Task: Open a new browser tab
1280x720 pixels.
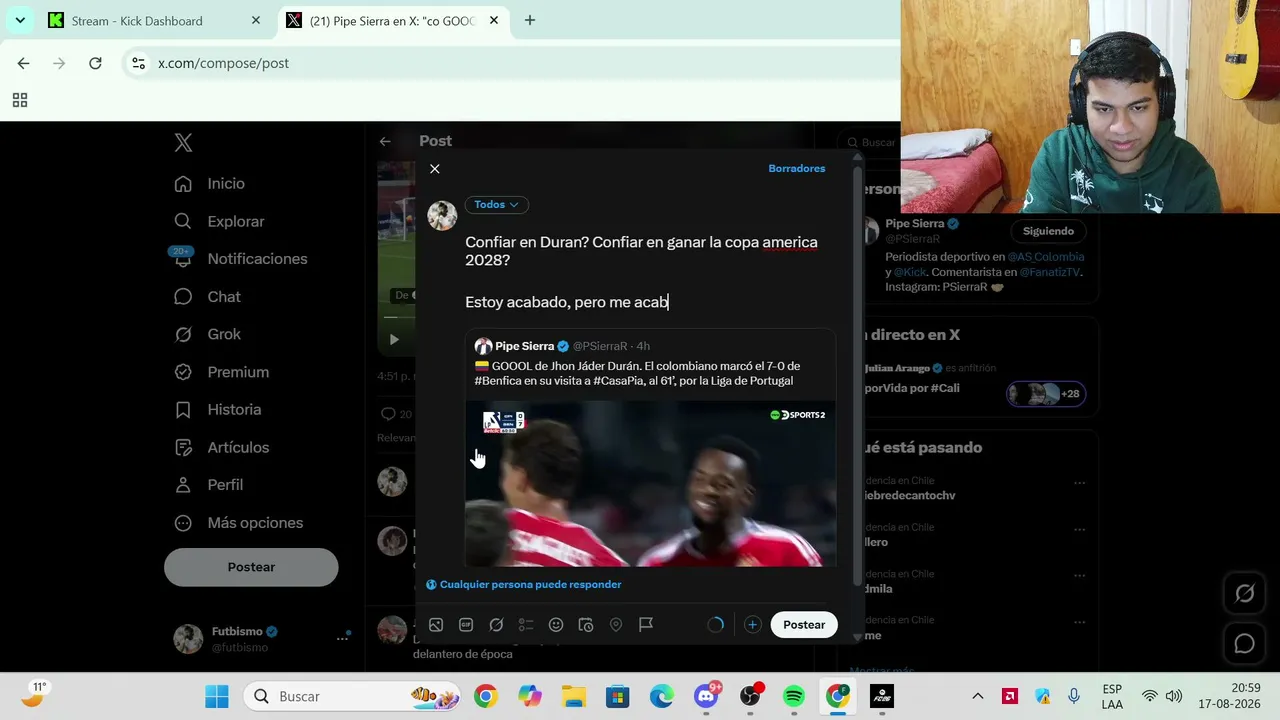Action: 530,20
